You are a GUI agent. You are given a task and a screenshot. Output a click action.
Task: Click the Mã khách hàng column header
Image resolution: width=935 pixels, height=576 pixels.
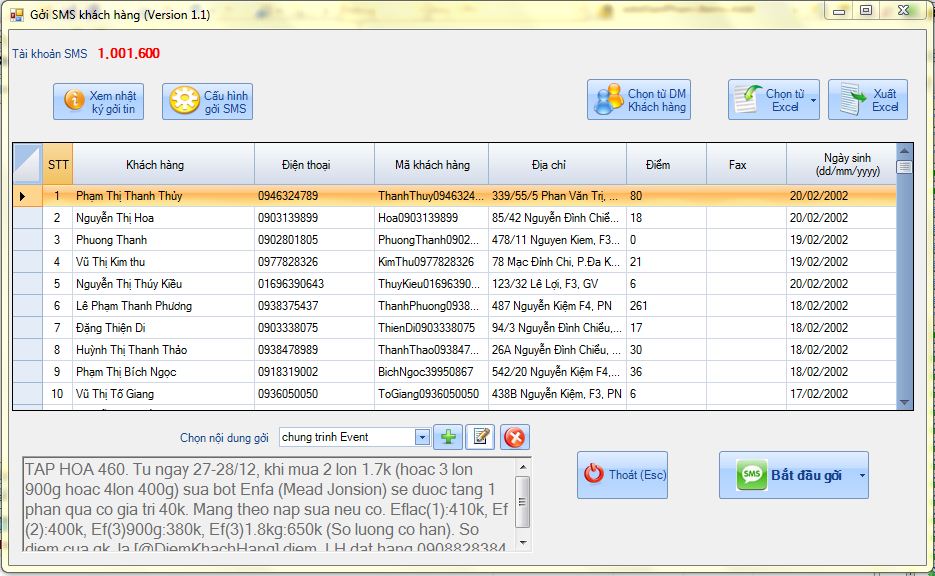tap(431, 164)
